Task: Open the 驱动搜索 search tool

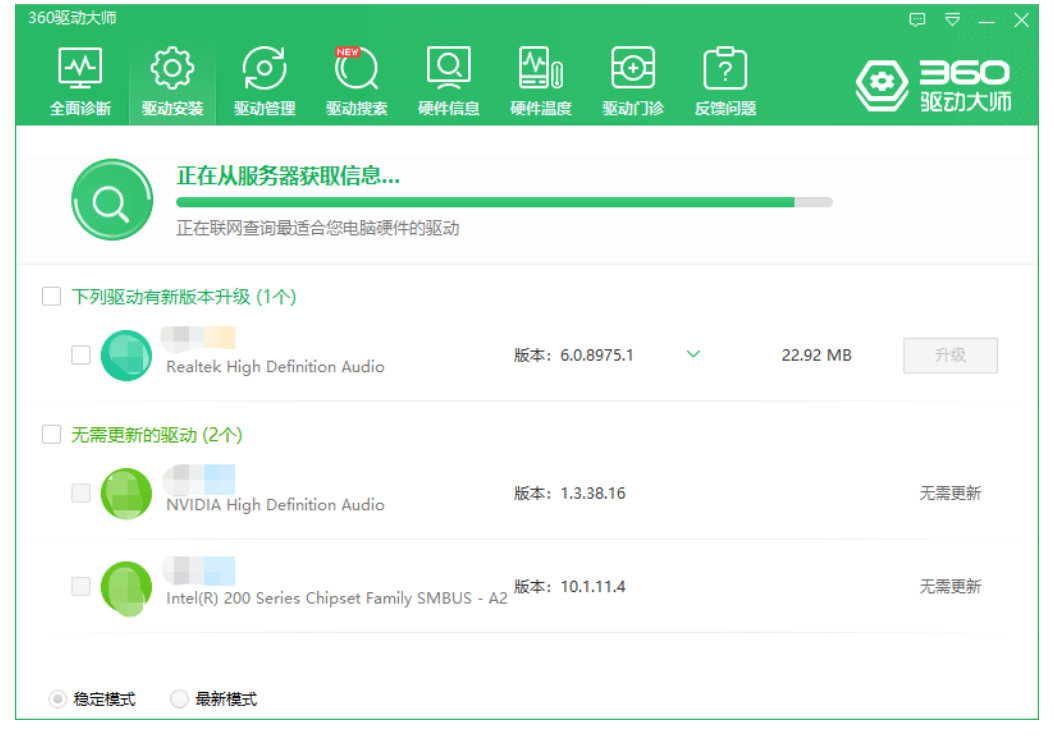Action: tap(356, 82)
